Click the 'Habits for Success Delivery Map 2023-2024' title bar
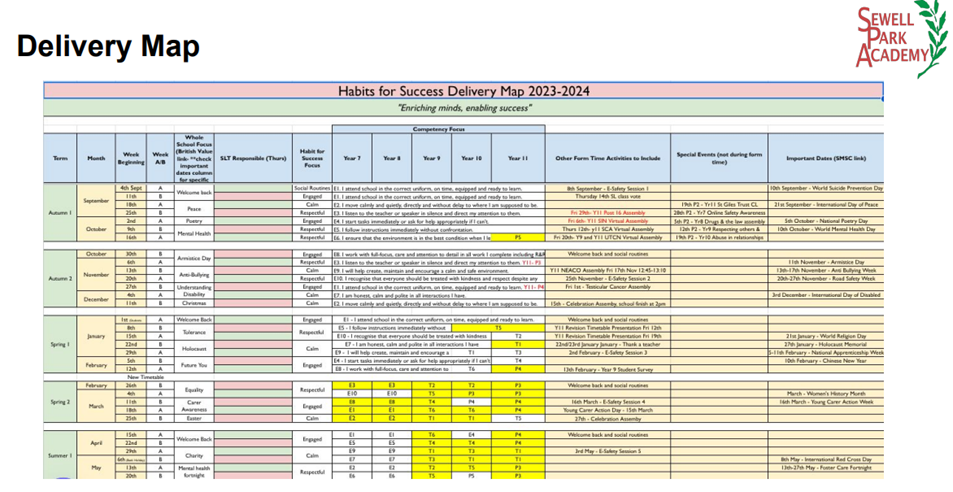This screenshot has height=492, width=953. coord(463,91)
